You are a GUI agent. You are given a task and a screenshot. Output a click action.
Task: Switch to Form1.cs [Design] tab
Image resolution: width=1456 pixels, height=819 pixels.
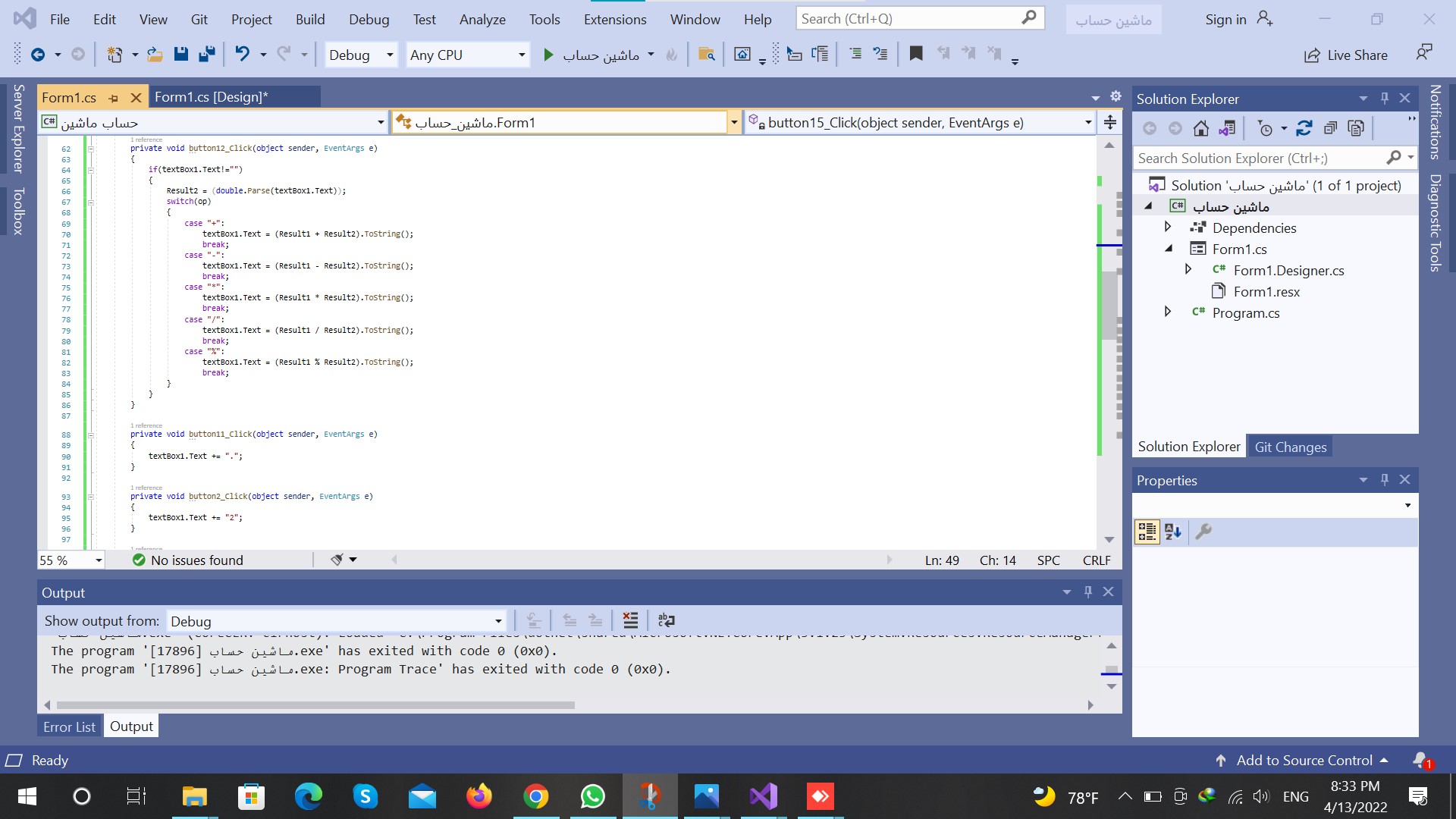(211, 97)
